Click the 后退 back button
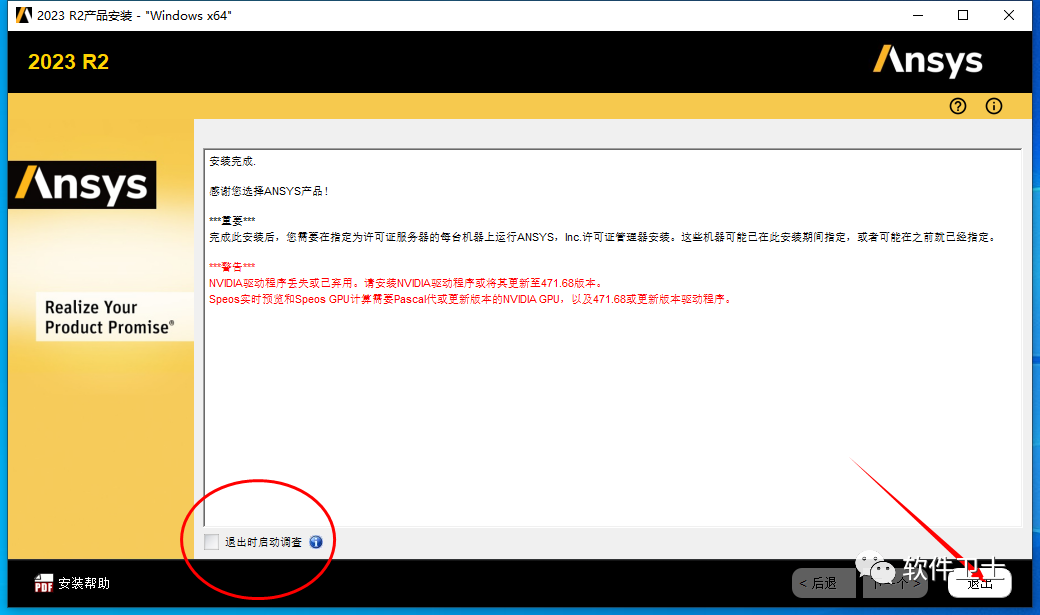The image size is (1040, 615). click(x=823, y=583)
